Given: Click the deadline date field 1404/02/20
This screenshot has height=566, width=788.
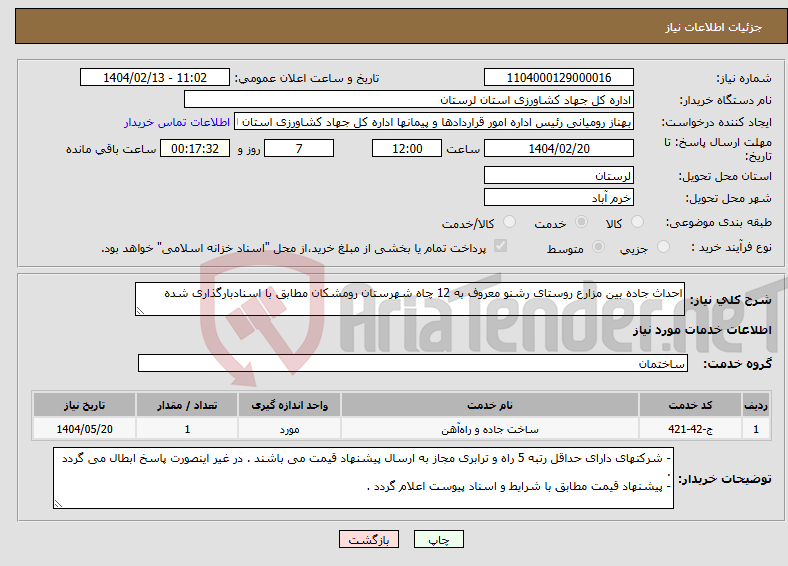Looking at the screenshot, I should click(x=558, y=148).
